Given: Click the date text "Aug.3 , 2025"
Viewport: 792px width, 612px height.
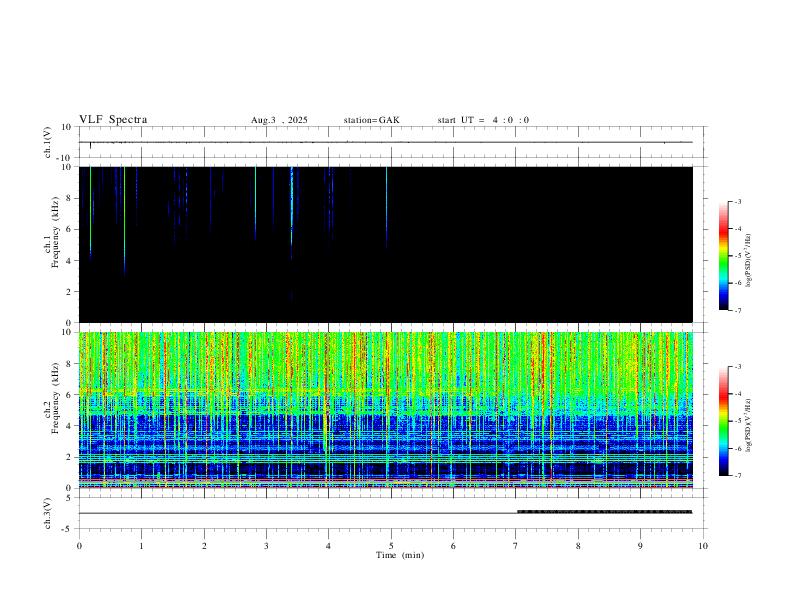Looking at the screenshot, I should (279, 120).
